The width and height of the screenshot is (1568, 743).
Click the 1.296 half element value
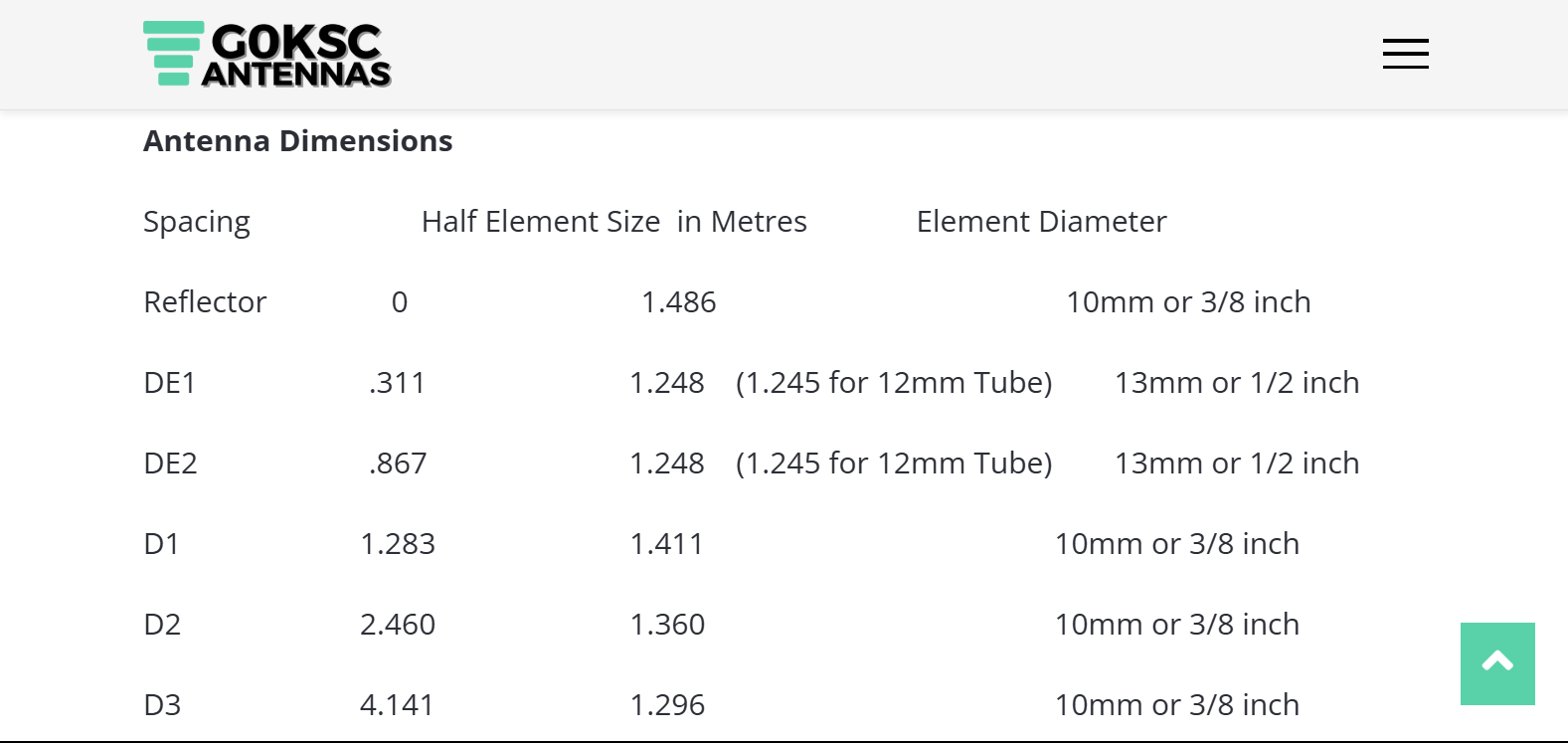pos(667,705)
